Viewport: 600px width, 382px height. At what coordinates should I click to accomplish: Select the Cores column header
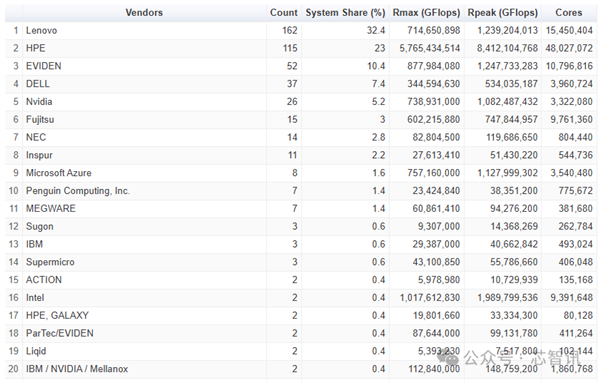coord(569,13)
